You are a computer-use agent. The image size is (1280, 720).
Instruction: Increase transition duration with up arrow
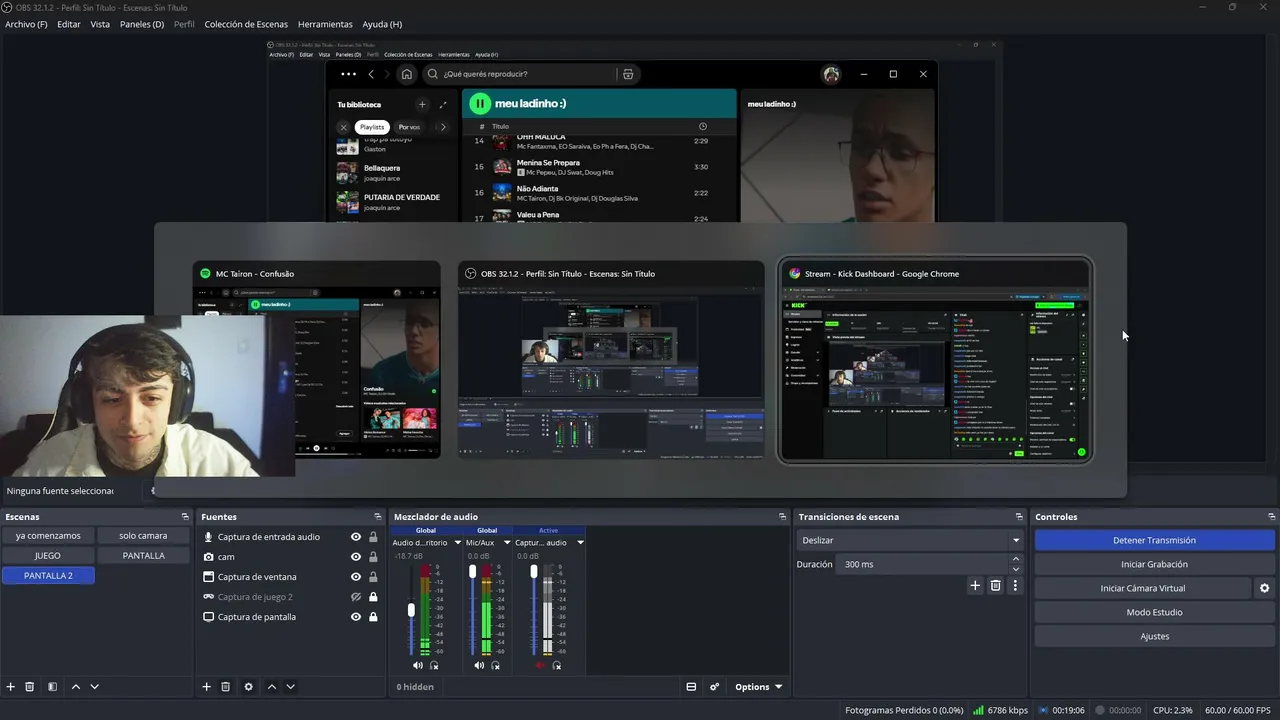(x=1016, y=559)
